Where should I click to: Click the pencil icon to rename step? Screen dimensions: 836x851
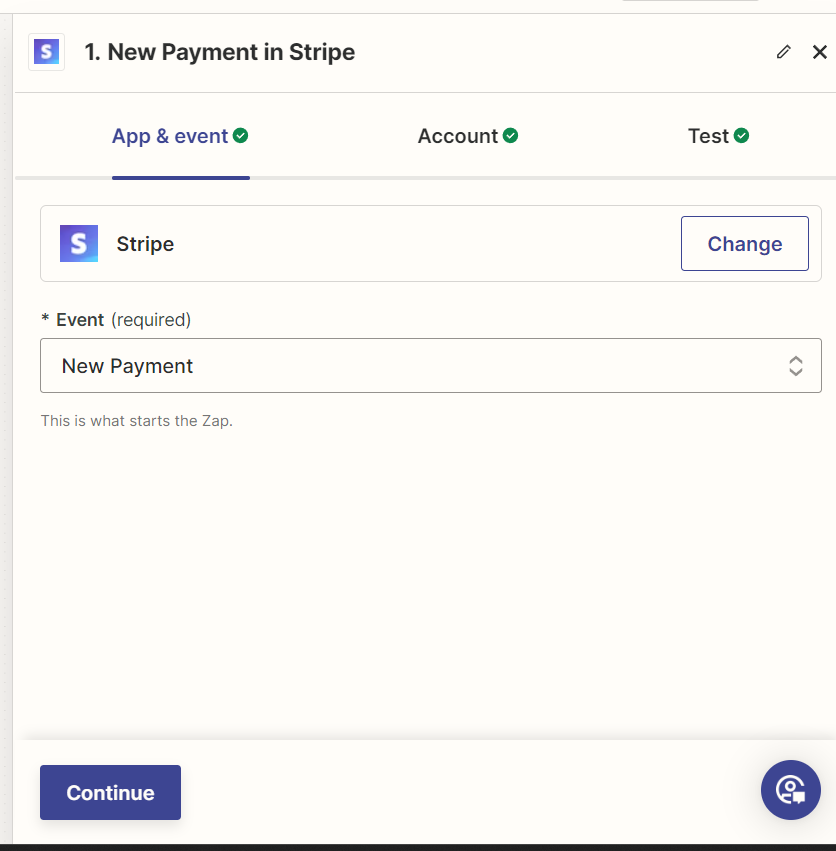click(783, 52)
